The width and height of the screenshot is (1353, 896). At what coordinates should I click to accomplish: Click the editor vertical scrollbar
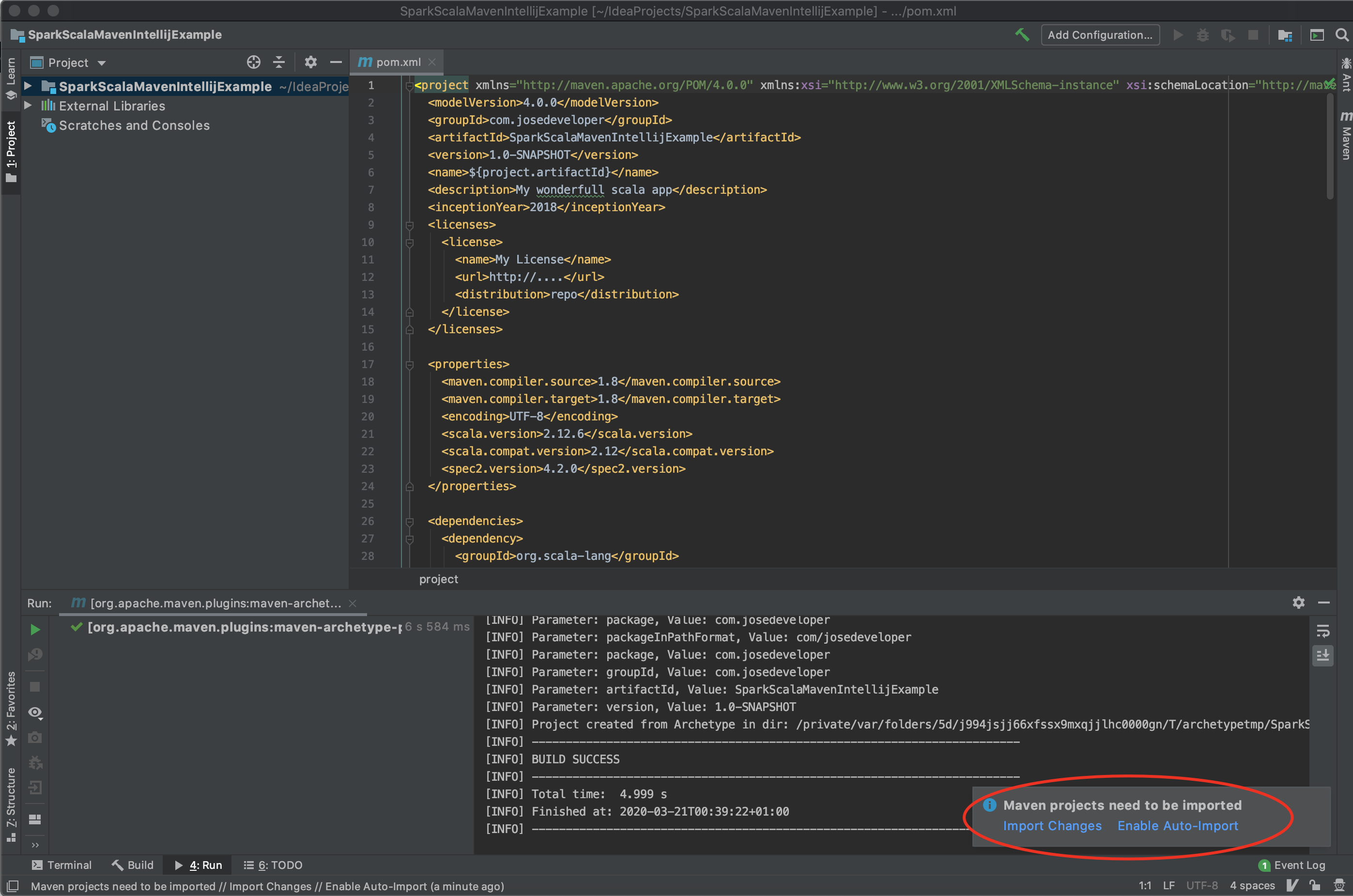point(1330,146)
